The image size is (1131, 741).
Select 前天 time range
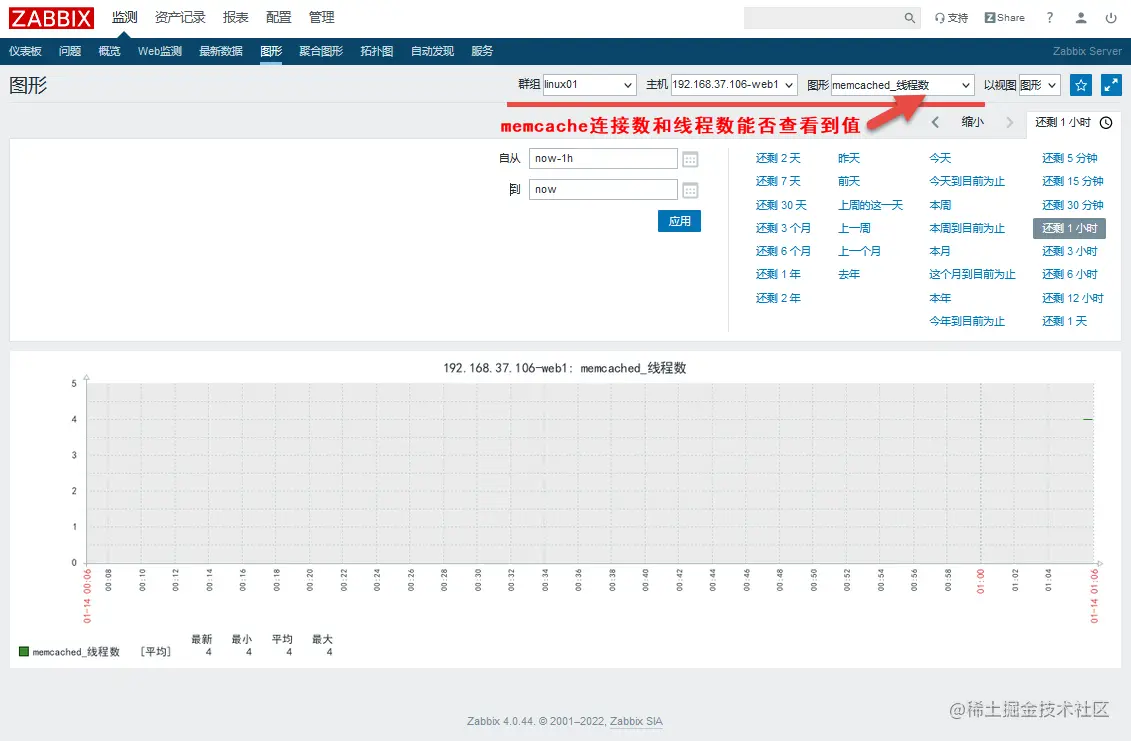[849, 181]
